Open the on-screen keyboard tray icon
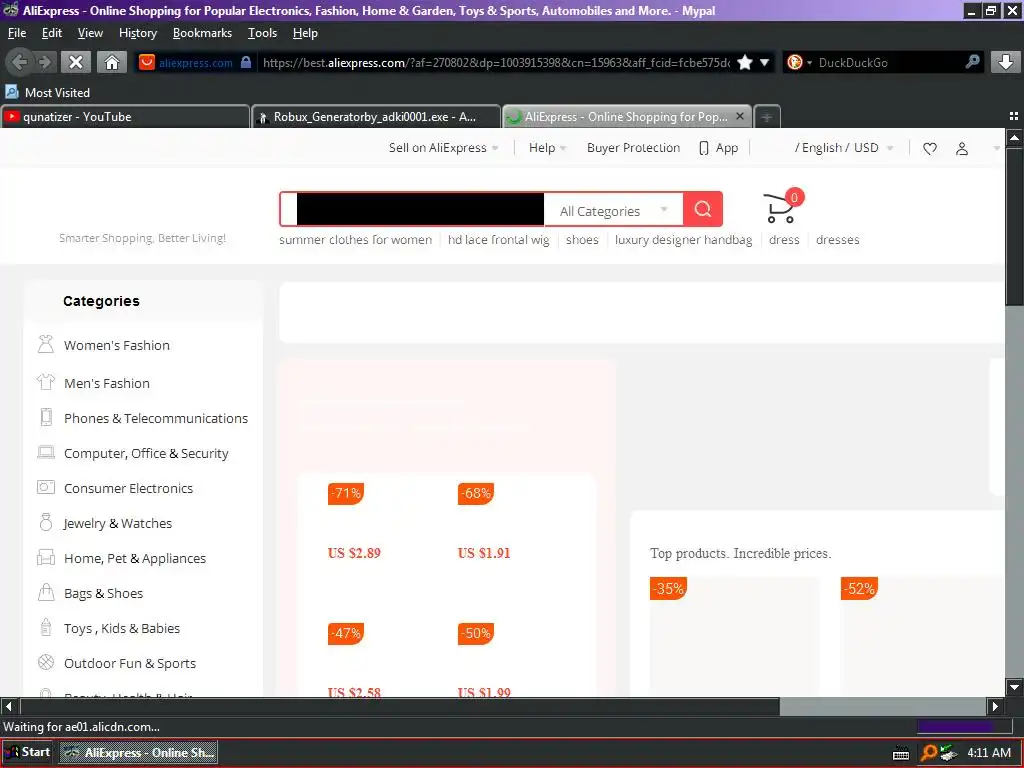Image resolution: width=1024 pixels, height=768 pixels. 901,754
